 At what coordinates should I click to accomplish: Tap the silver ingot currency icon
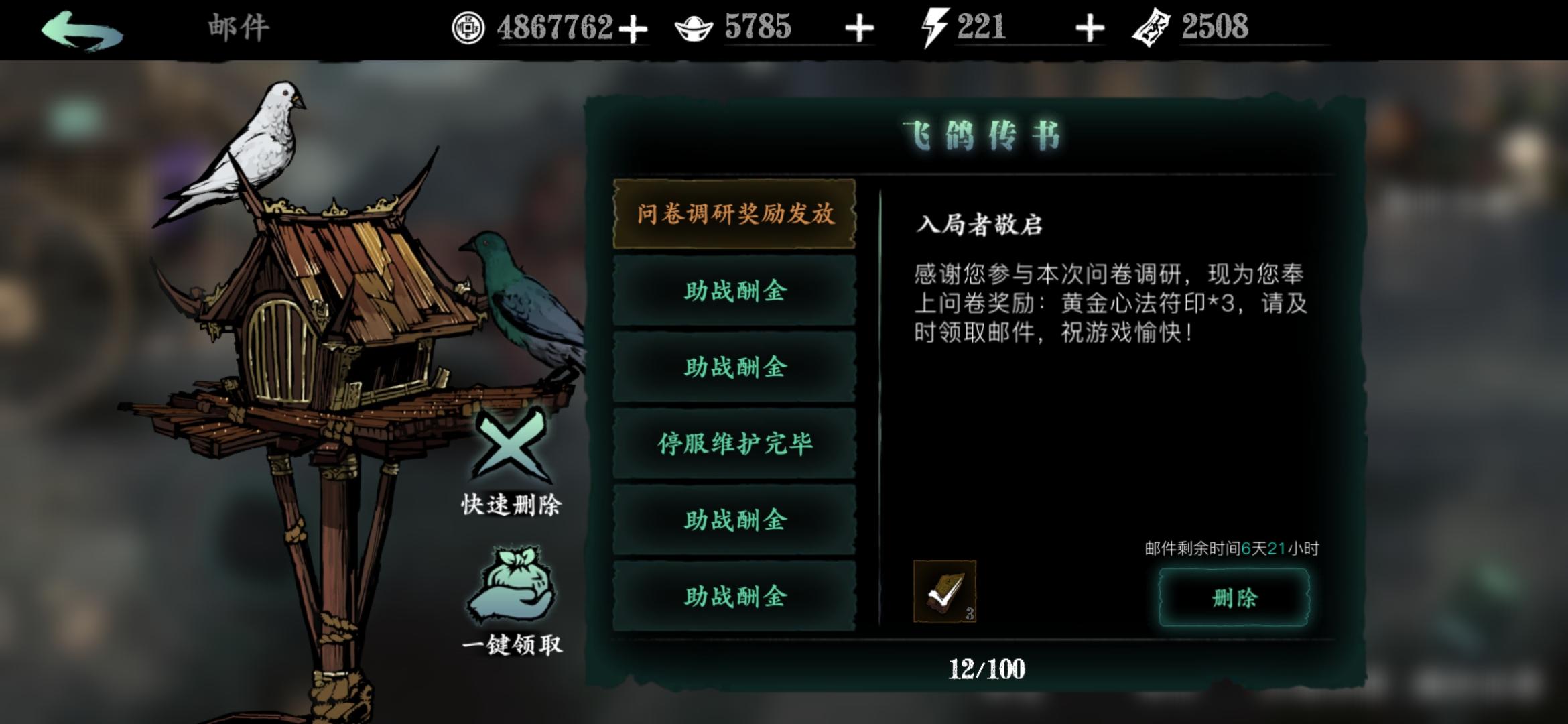coord(694,29)
